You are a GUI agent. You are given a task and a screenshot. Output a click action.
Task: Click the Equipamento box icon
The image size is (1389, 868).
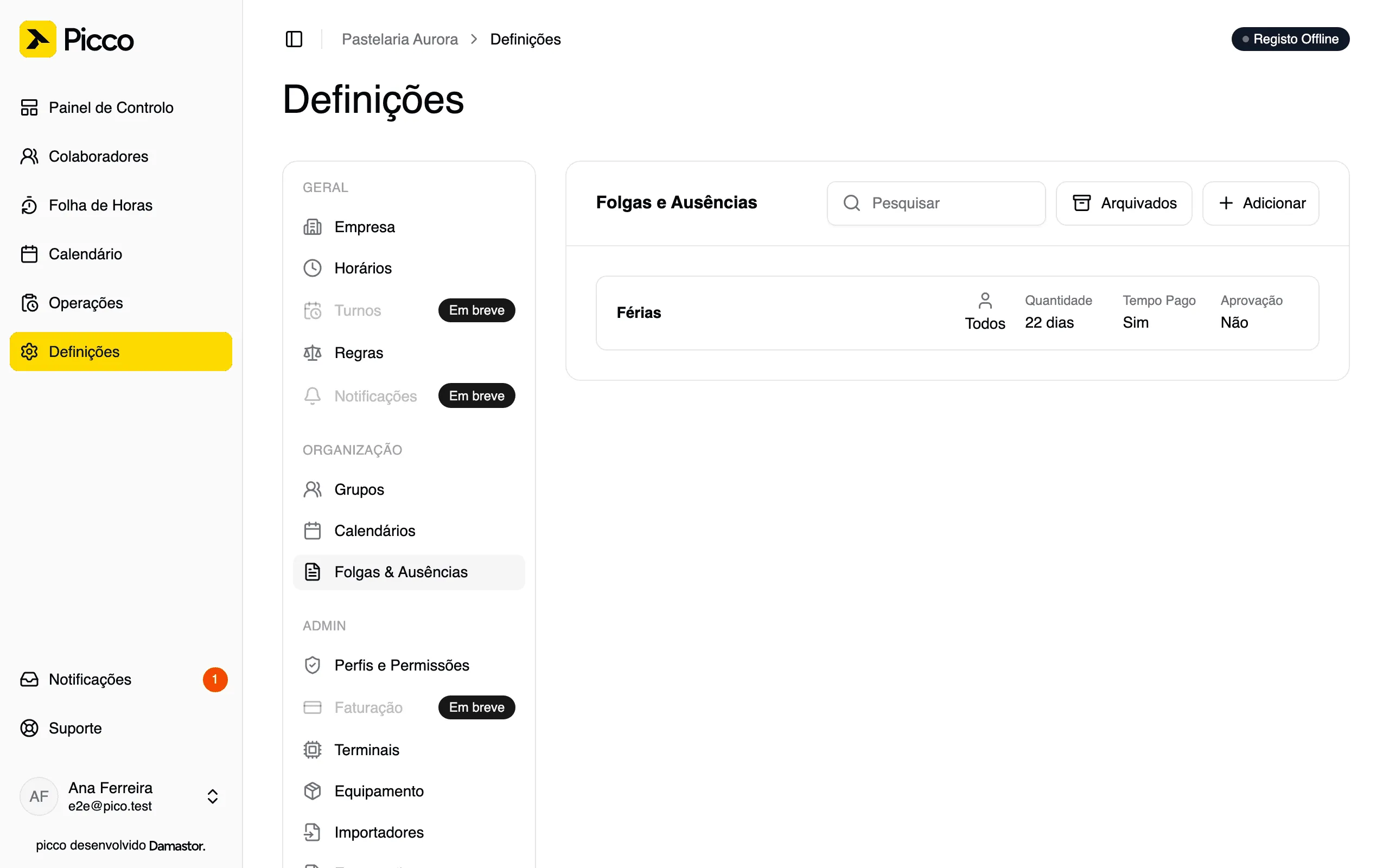(312, 791)
